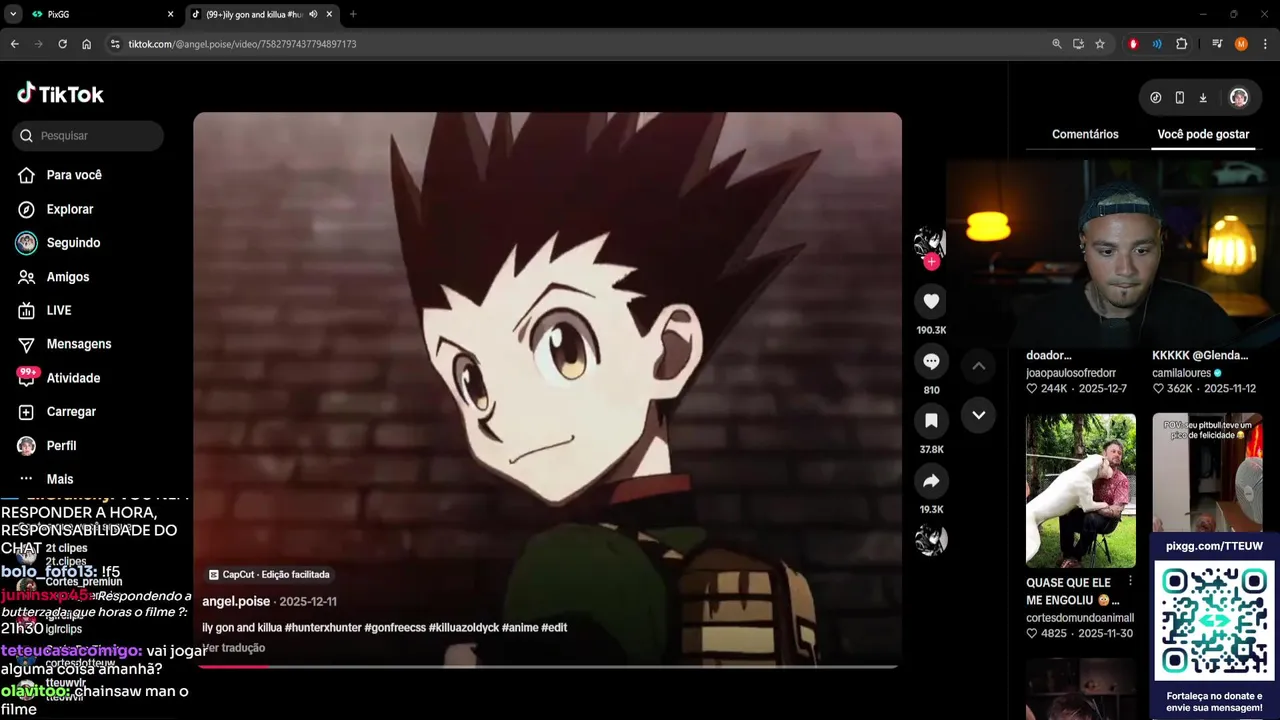Viewport: 1280px width, 720px height.
Task: Reload the page
Action: 62,44
